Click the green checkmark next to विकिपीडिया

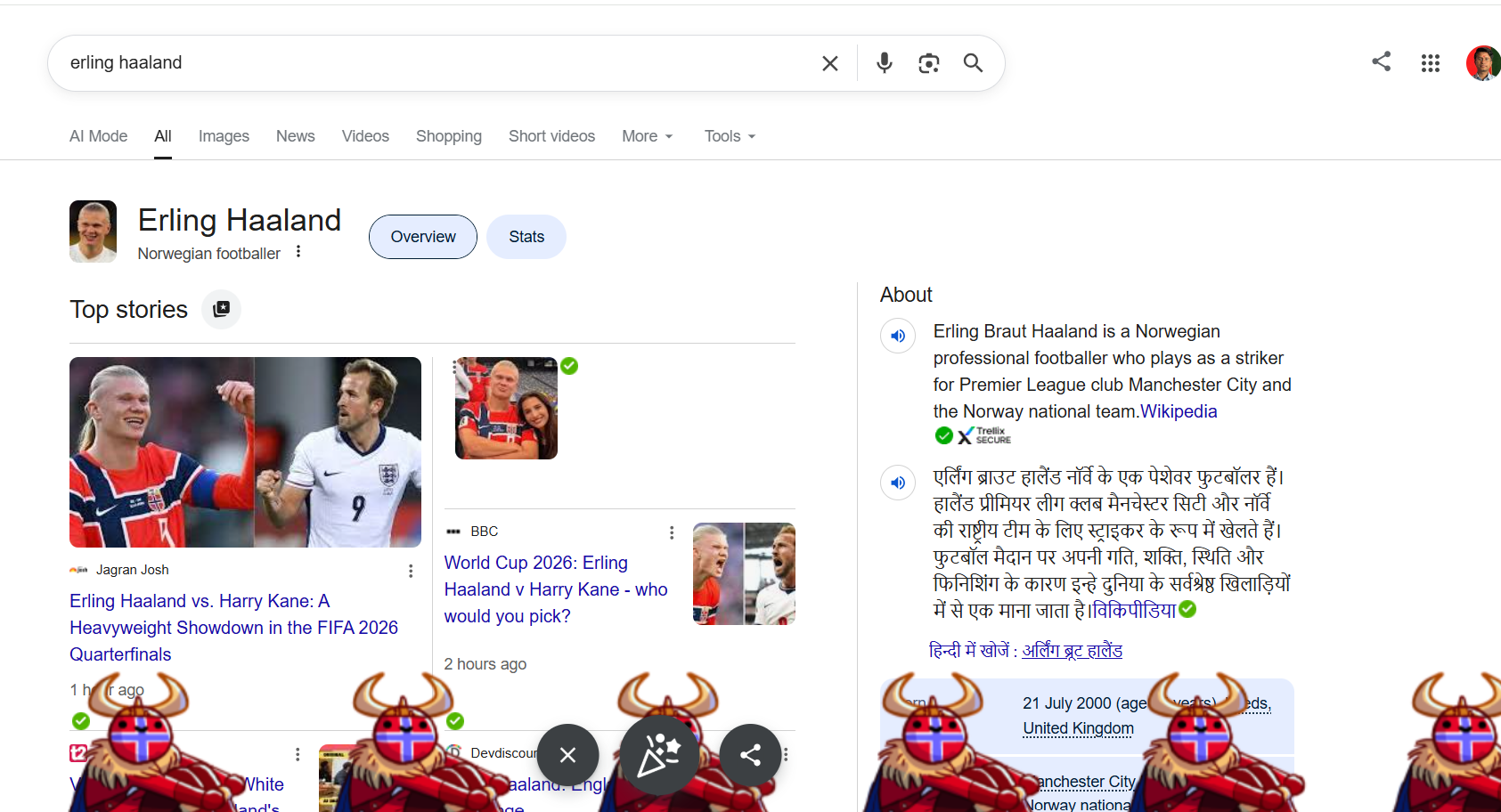[1187, 609]
